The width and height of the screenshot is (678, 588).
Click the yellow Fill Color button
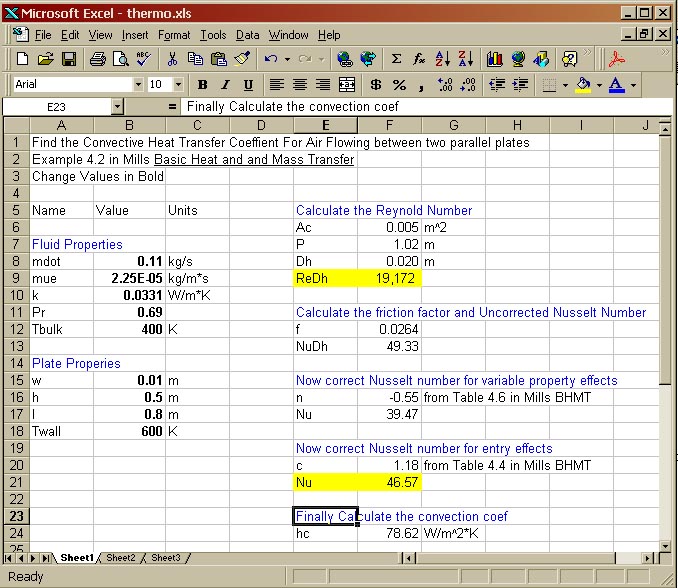click(584, 85)
